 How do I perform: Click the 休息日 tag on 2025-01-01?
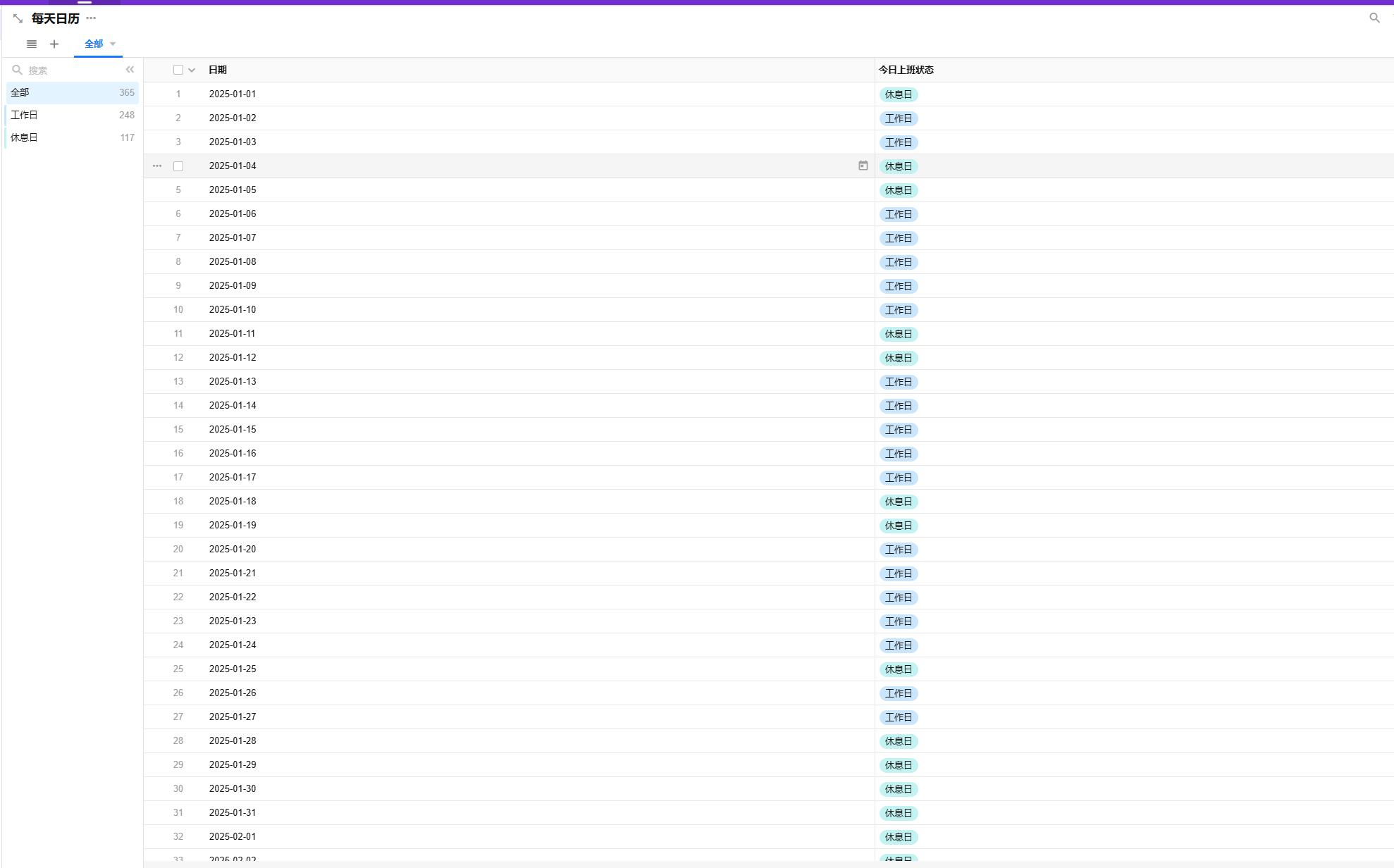[899, 94]
